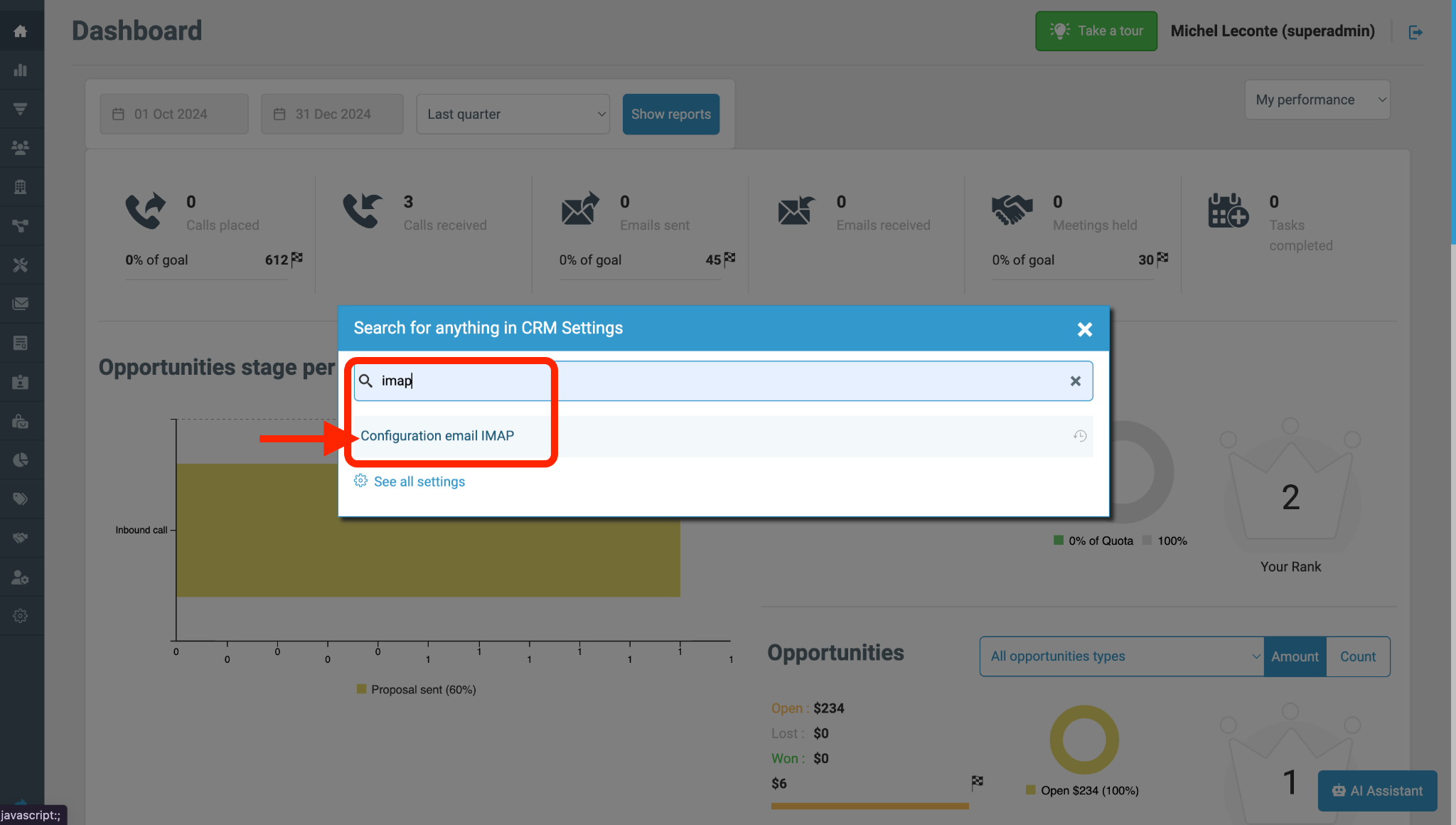This screenshot has width=1456, height=825.
Task: Open the funnel pipeline sidebar icon
Action: point(21,109)
